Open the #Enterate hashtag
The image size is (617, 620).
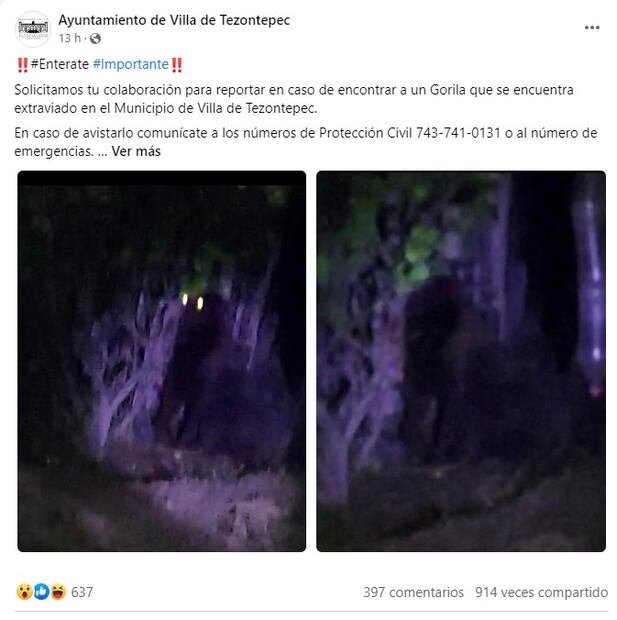[60, 64]
